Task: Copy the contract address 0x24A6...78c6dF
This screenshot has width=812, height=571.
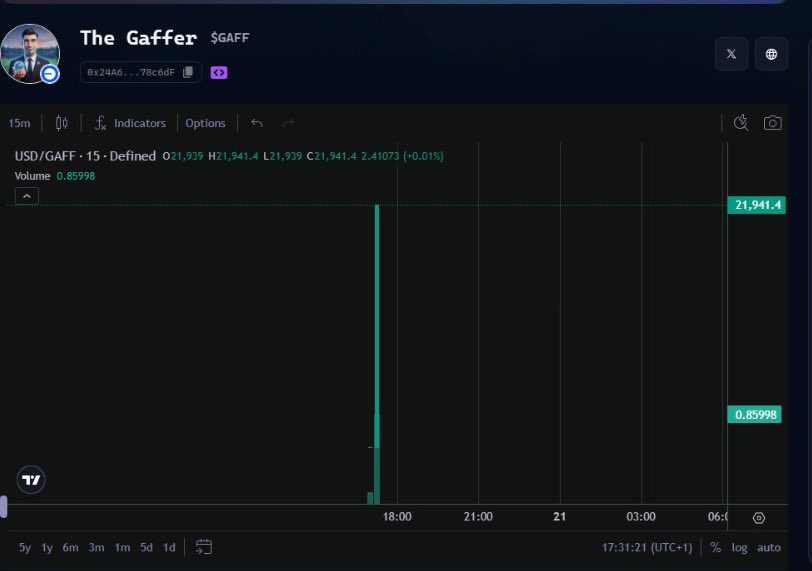Action: click(x=188, y=72)
